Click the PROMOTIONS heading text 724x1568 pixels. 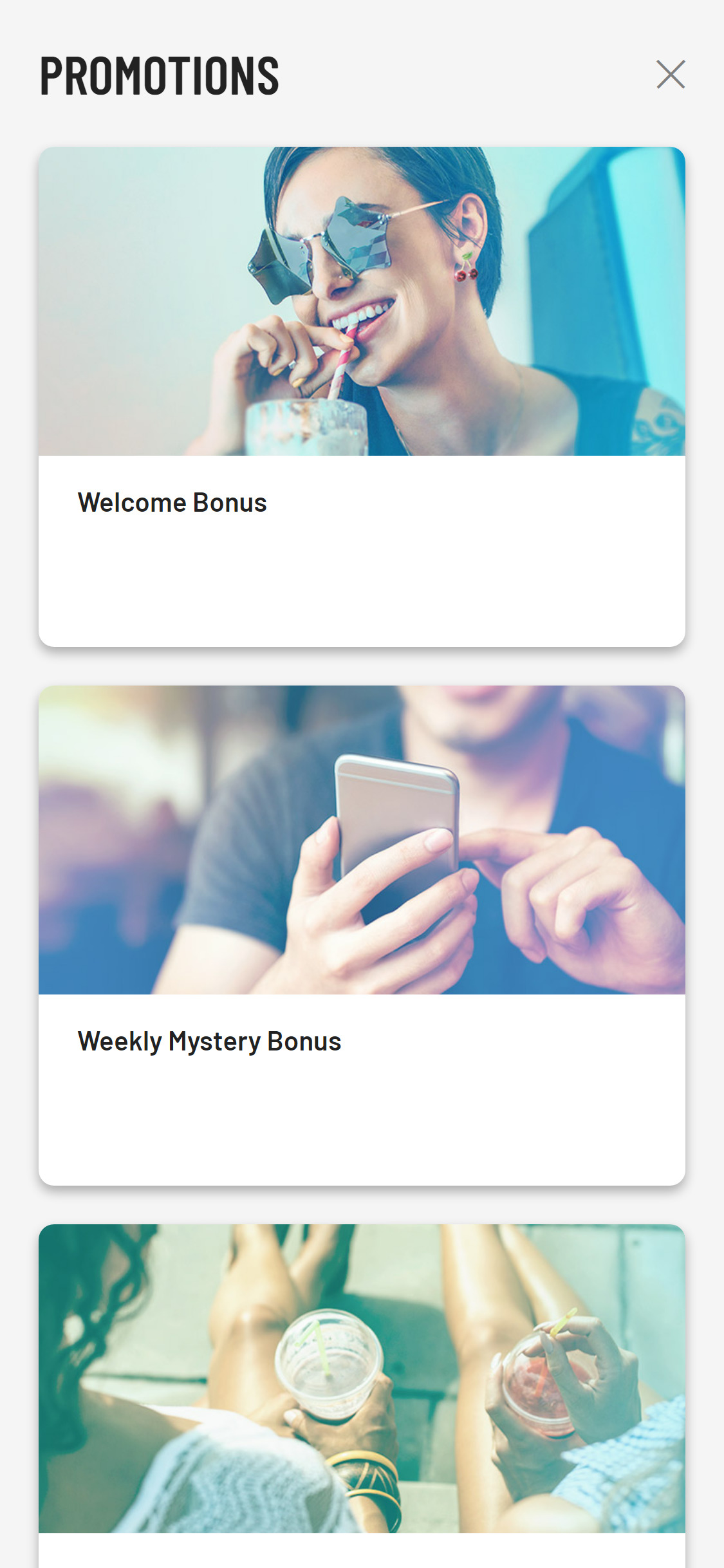(x=160, y=75)
